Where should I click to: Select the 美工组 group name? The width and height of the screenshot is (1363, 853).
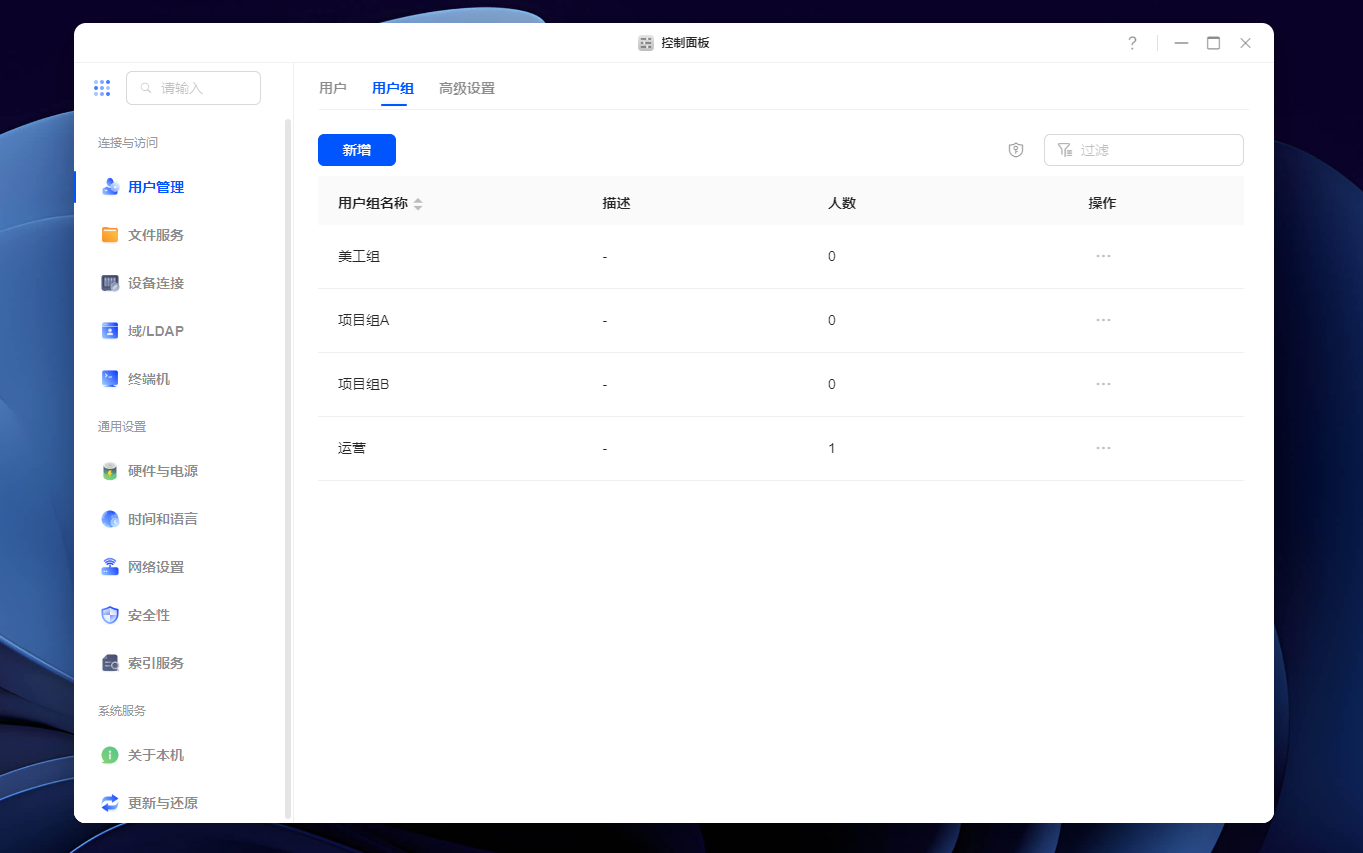pos(359,256)
